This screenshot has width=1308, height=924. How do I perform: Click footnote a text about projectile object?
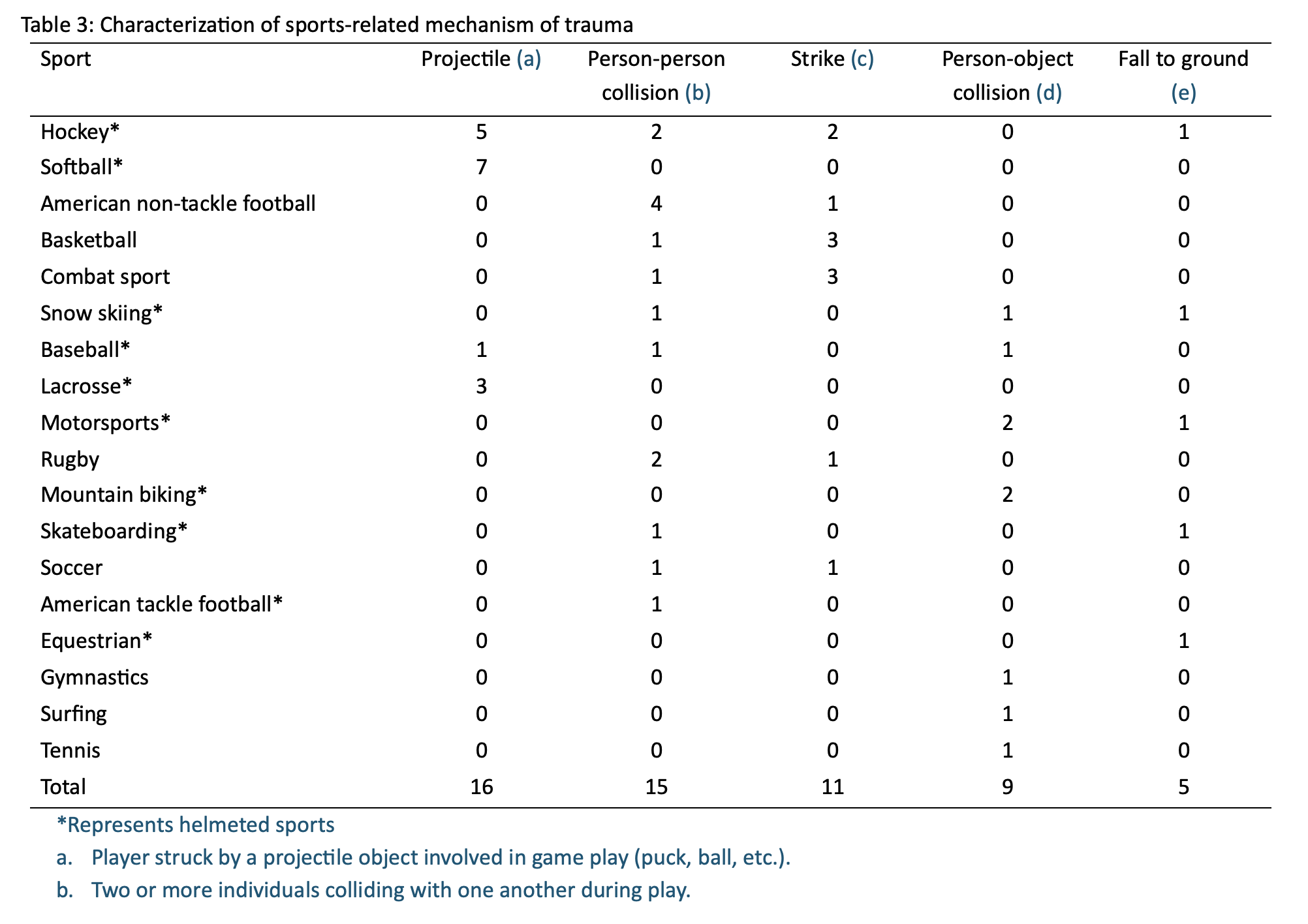(441, 858)
